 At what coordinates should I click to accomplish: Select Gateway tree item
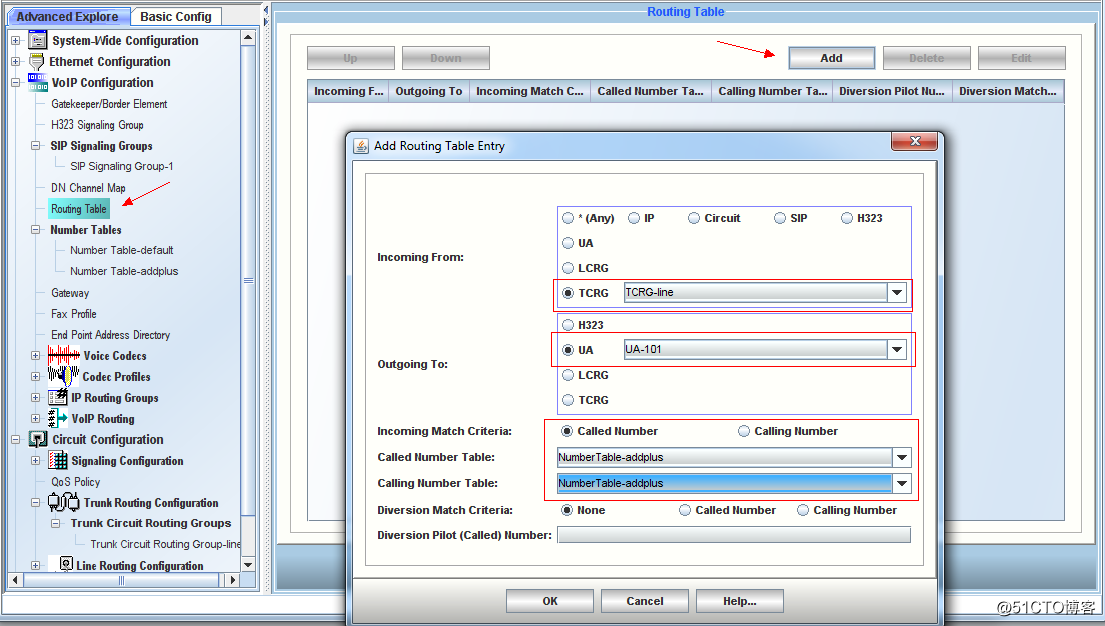tap(70, 293)
